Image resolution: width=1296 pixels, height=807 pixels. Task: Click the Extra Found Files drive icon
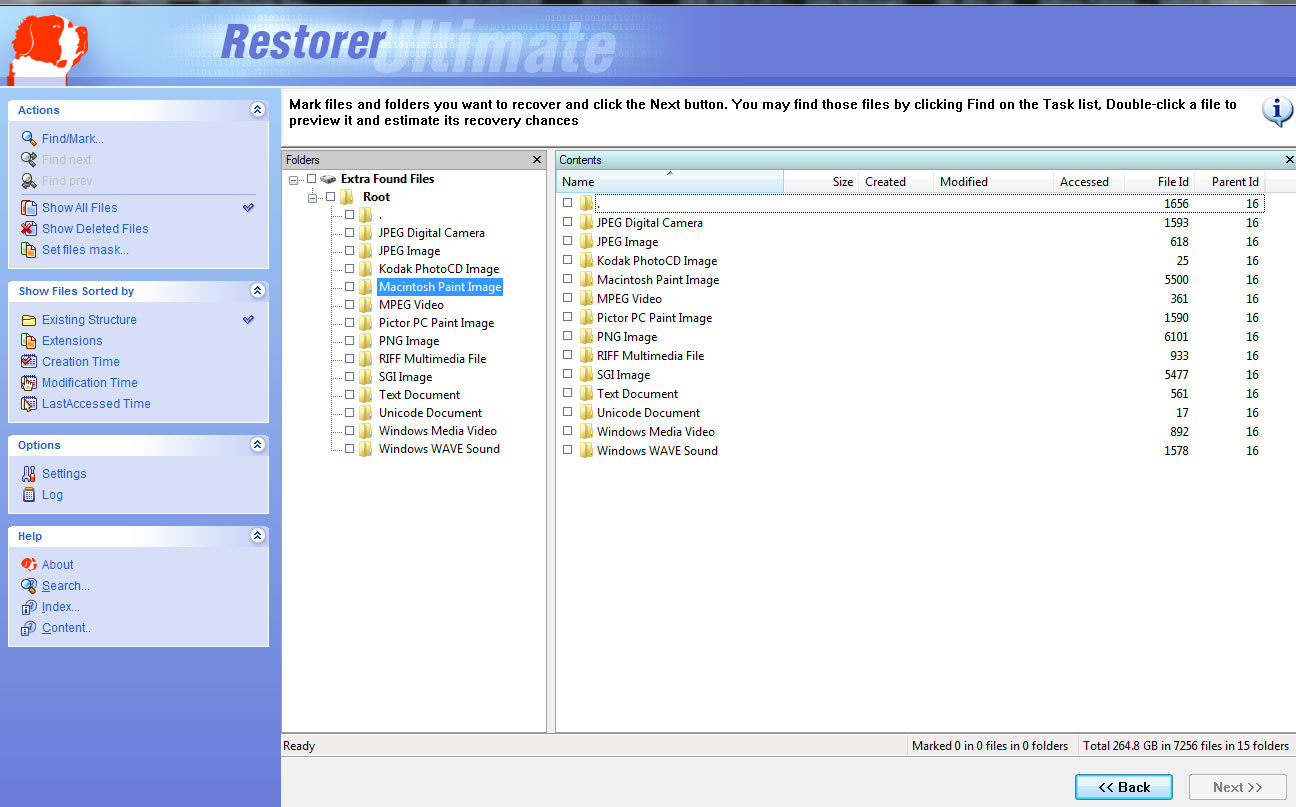[x=328, y=179]
